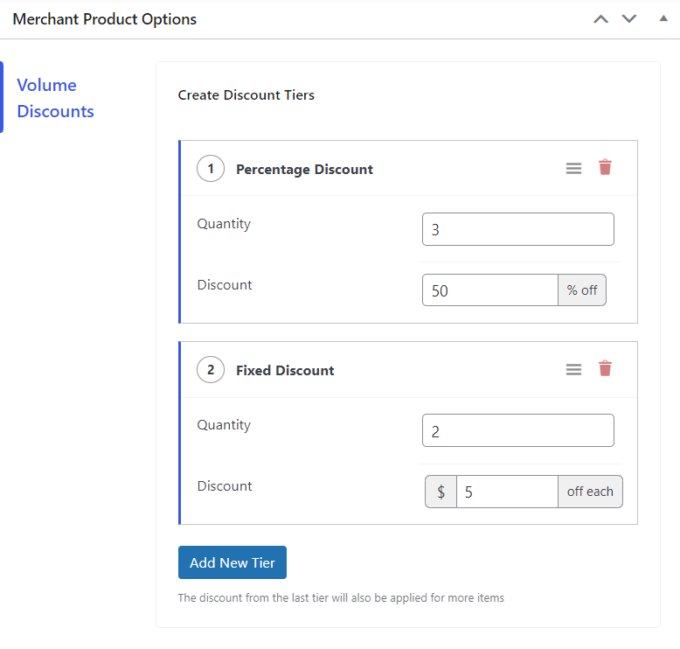
Task: Focus the Quantity field with value 3
Action: click(x=518, y=229)
